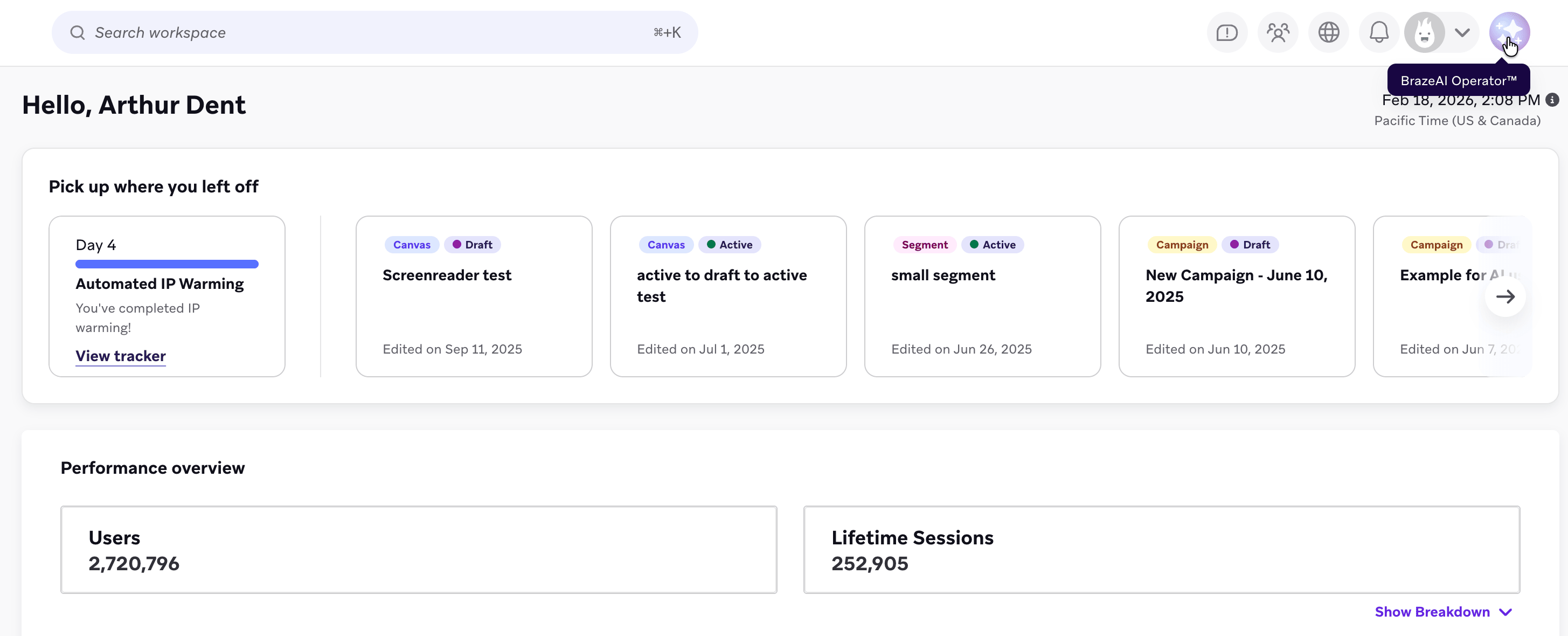Click the feedback speech-bubble alert icon
Viewport: 1568px width, 636px height.
point(1227,32)
